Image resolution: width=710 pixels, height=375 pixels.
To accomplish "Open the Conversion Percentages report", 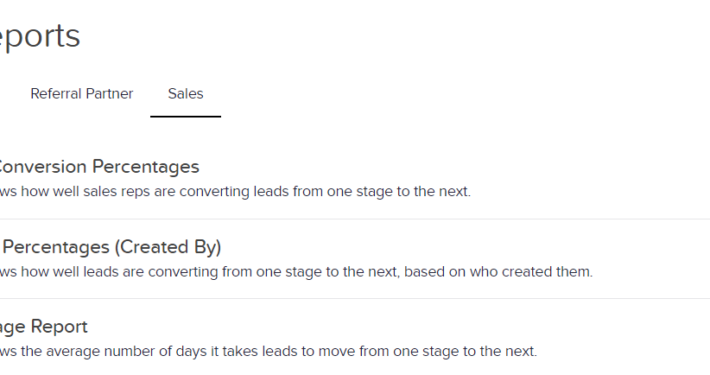I will click(x=100, y=167).
